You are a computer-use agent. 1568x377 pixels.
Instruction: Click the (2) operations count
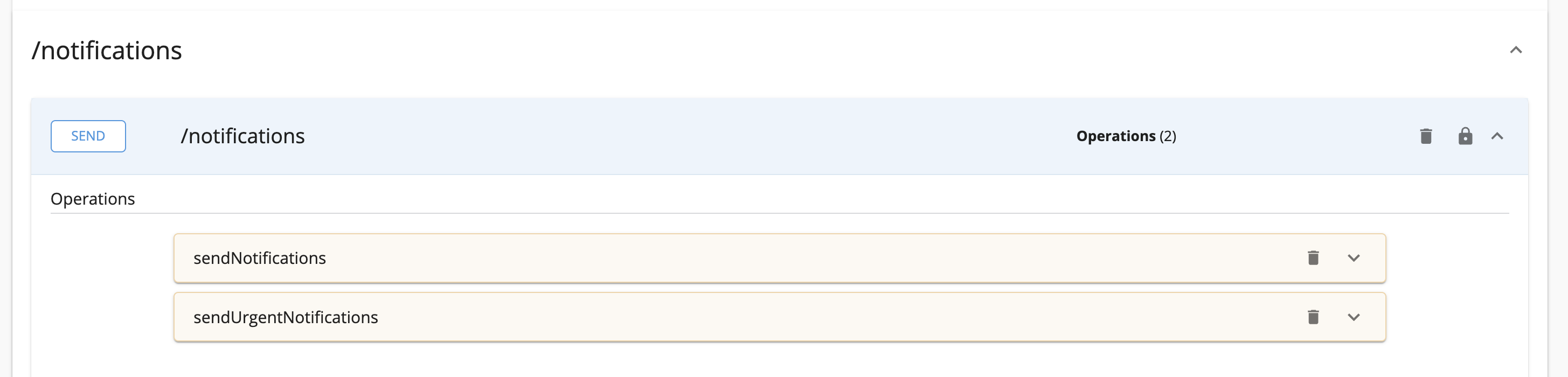[1168, 136]
